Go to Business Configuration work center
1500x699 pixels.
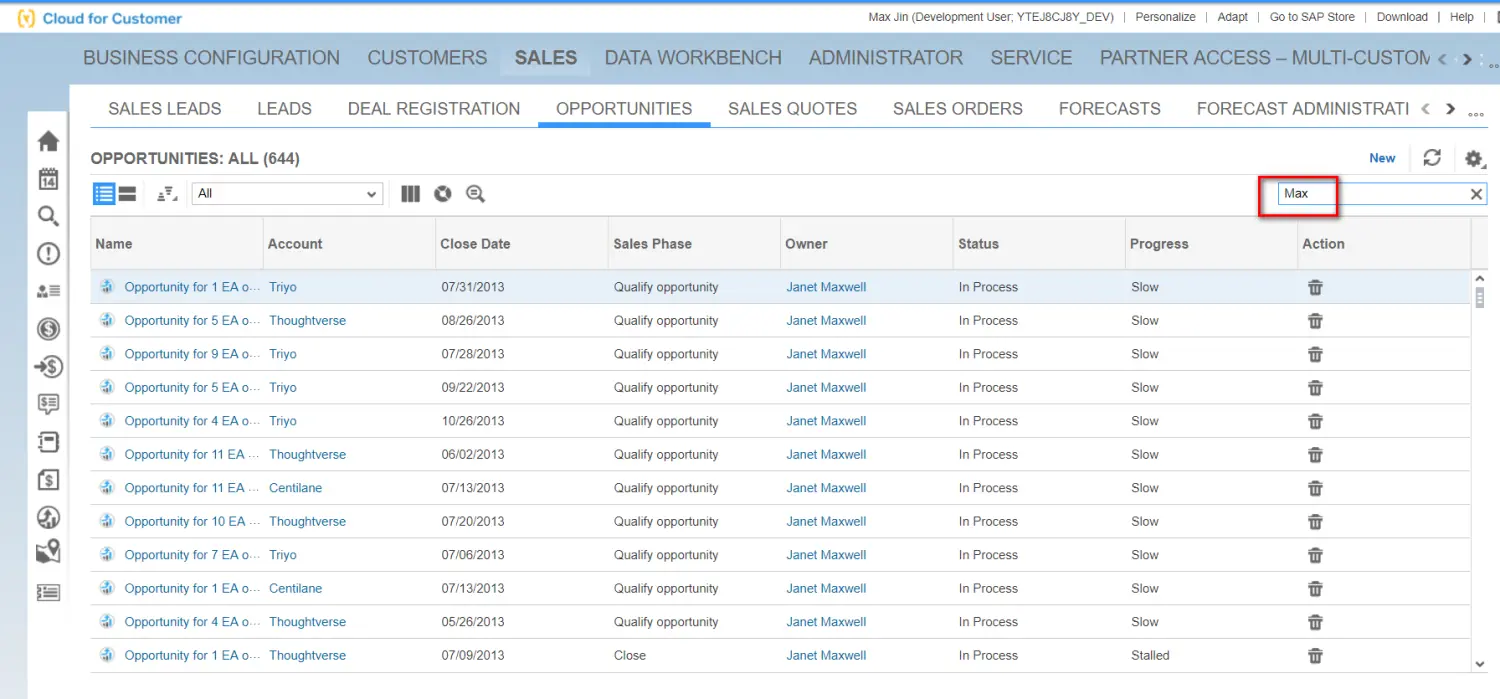pyautogui.click(x=211, y=58)
